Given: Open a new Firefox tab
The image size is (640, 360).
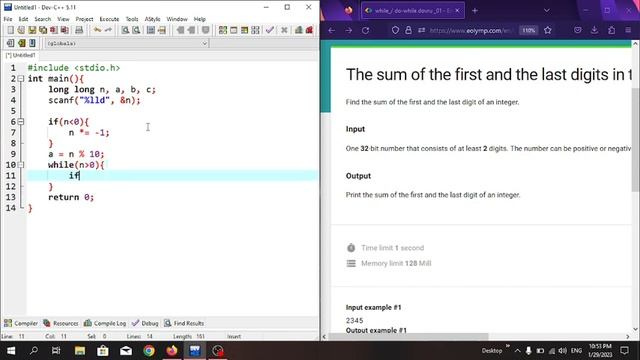Looking at the screenshot, I should [x=475, y=11].
